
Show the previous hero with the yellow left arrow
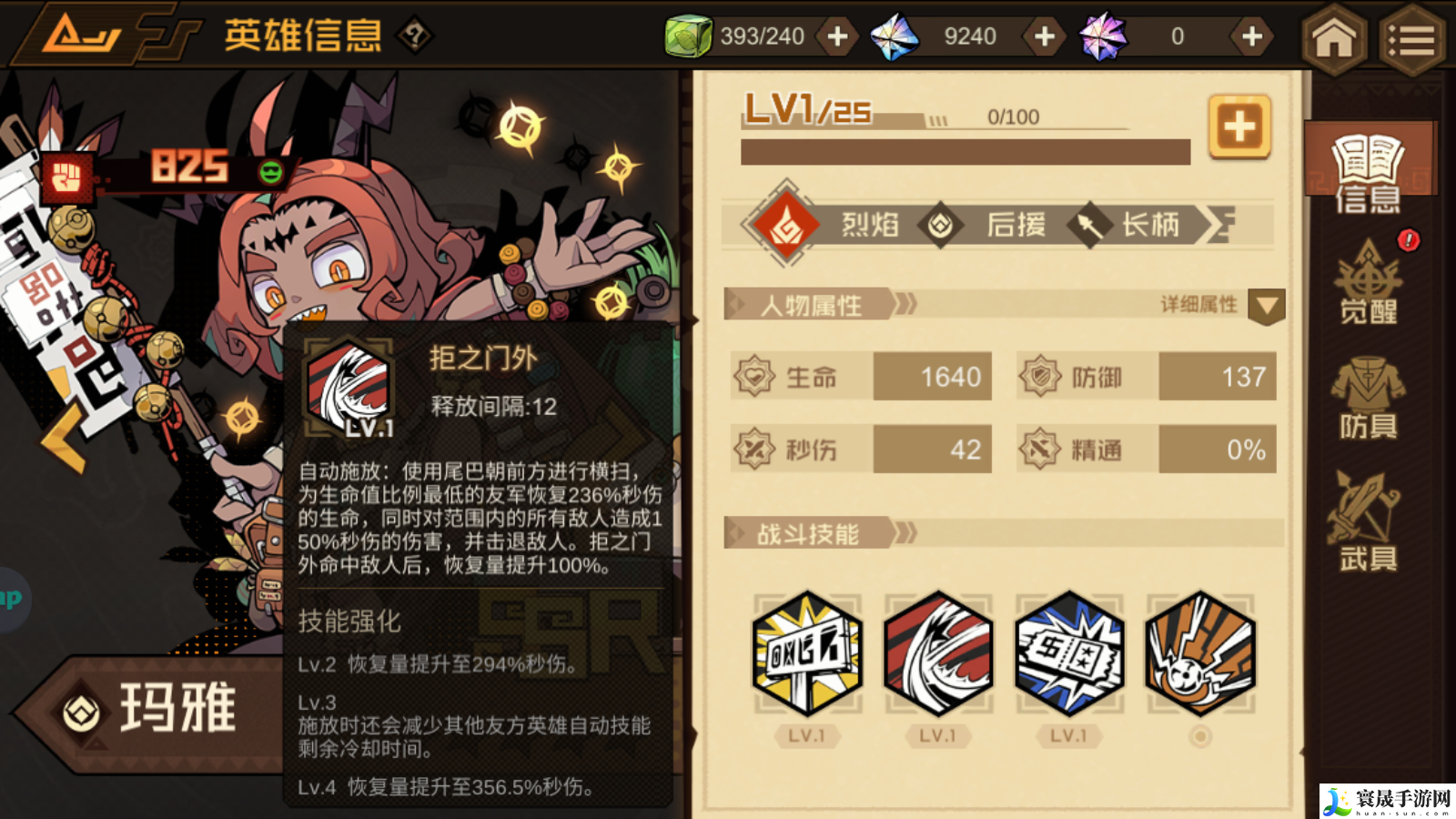point(66,439)
